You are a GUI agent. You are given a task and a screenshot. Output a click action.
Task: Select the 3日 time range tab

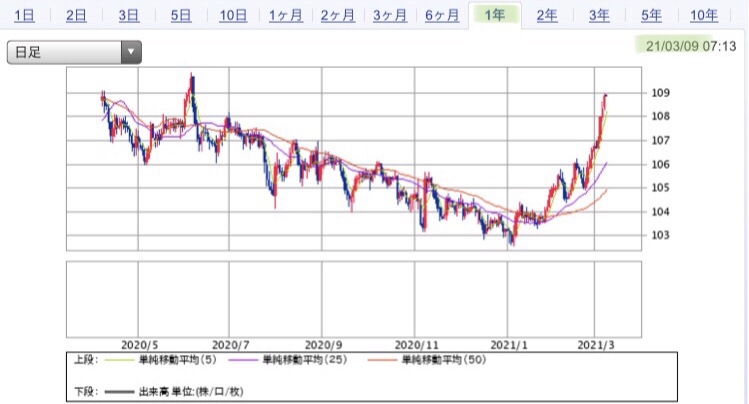click(129, 16)
